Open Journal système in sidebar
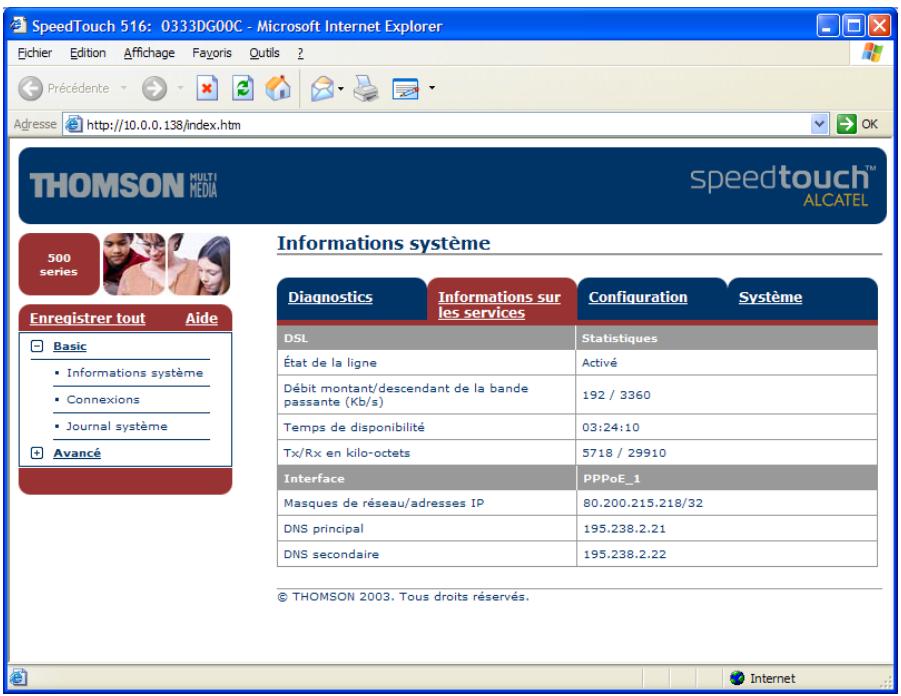The width and height of the screenshot is (901, 696). click(117, 426)
